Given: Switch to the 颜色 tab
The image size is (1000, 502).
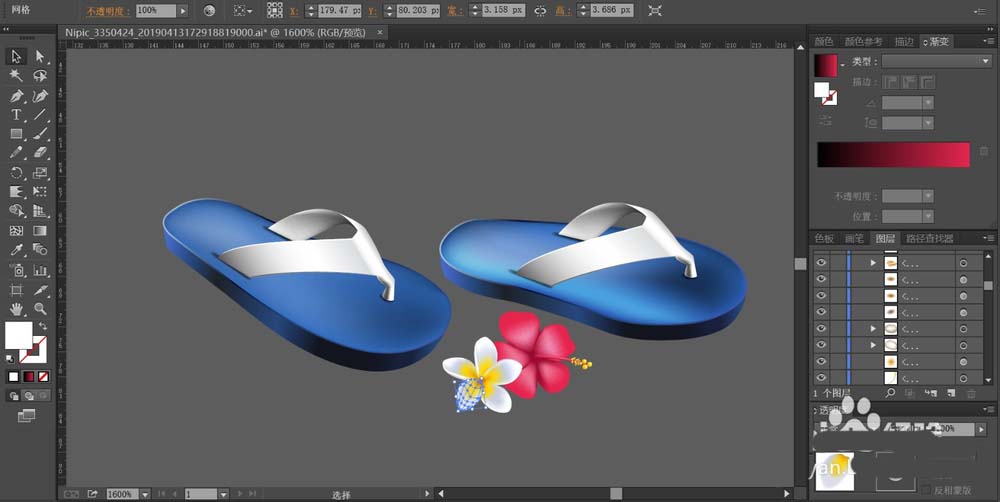Looking at the screenshot, I should pos(823,41).
